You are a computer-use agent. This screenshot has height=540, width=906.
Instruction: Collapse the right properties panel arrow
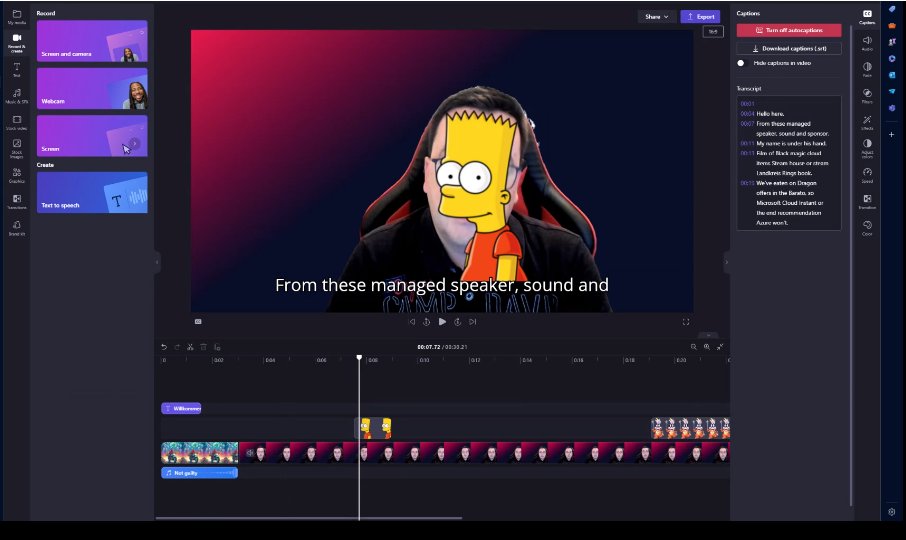(x=726, y=262)
